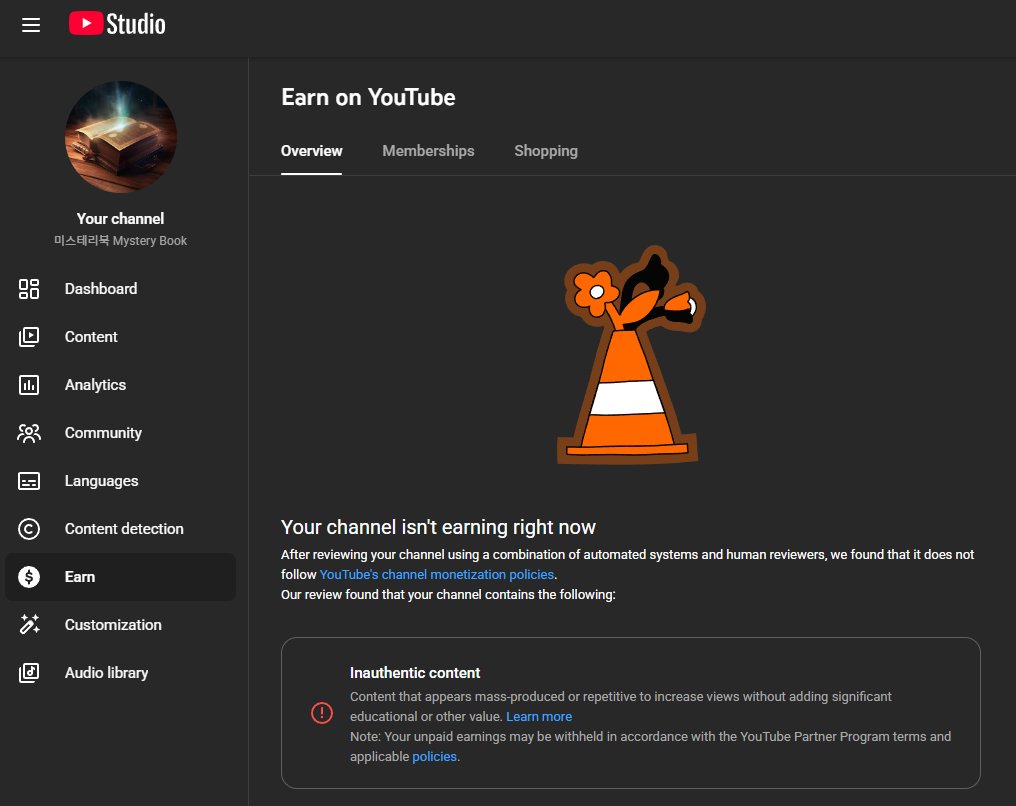This screenshot has height=806, width=1016.
Task: Switch to the Memberships tab
Action: click(428, 151)
